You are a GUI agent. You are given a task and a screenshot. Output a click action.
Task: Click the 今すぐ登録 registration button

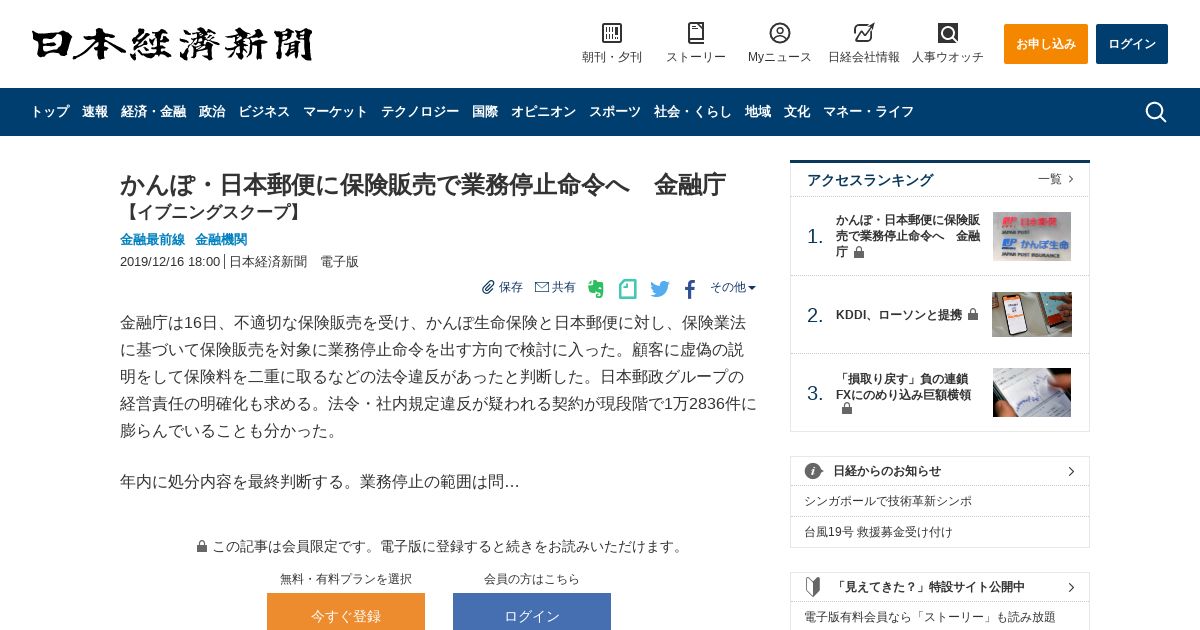346,611
